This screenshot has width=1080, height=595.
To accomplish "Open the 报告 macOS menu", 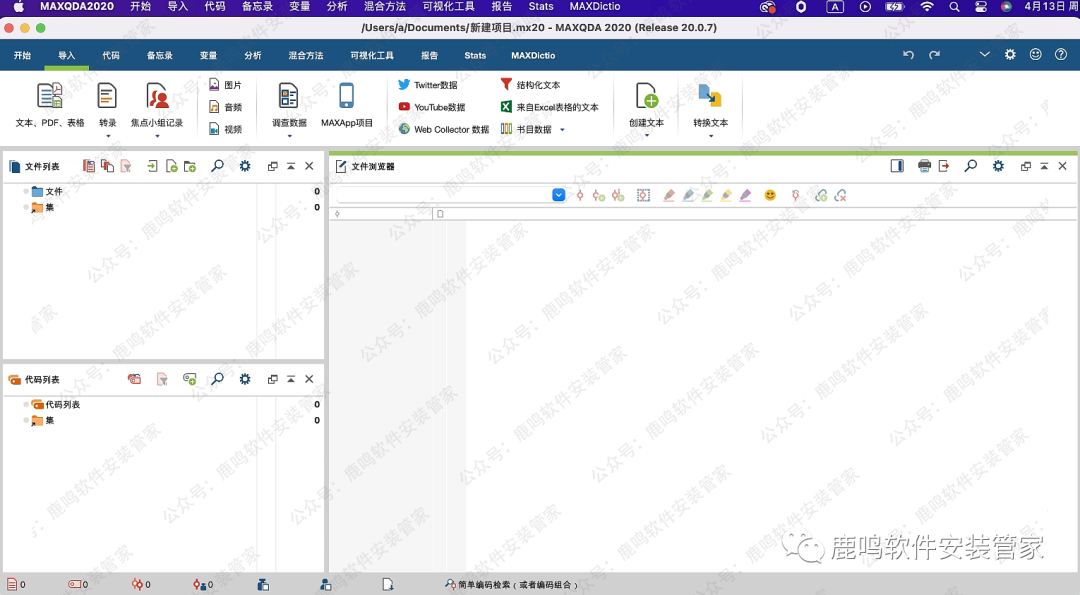I will (501, 6).
